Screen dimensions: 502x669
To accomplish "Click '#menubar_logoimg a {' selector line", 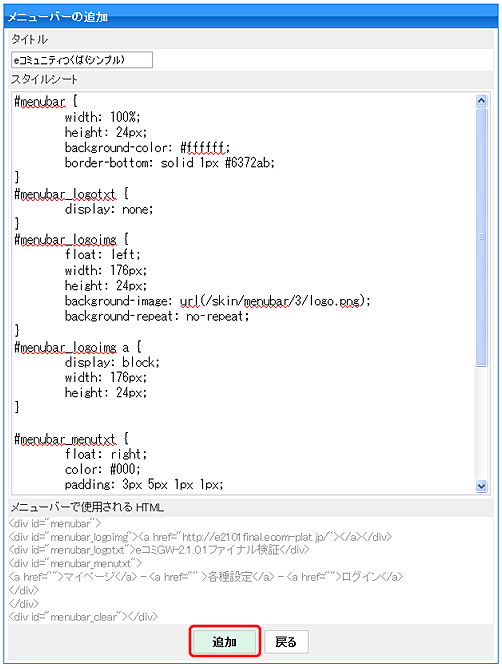I will click(78, 347).
